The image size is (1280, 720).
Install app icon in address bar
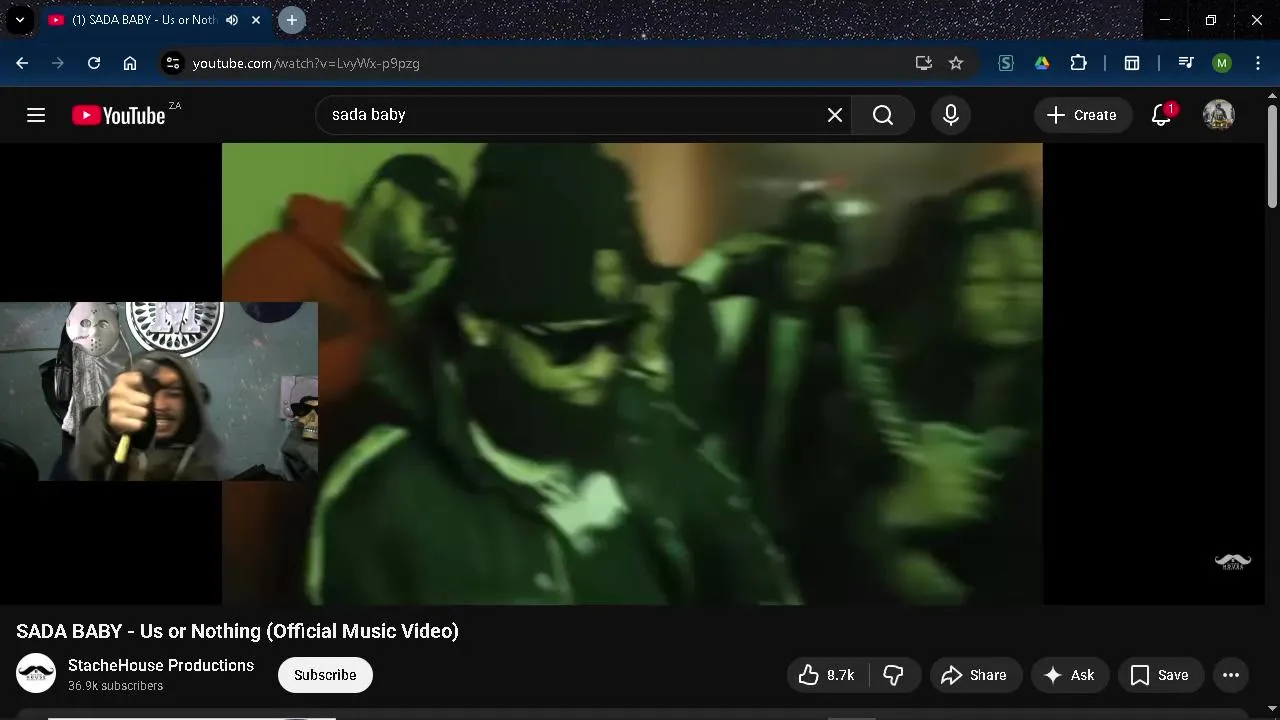[x=924, y=63]
